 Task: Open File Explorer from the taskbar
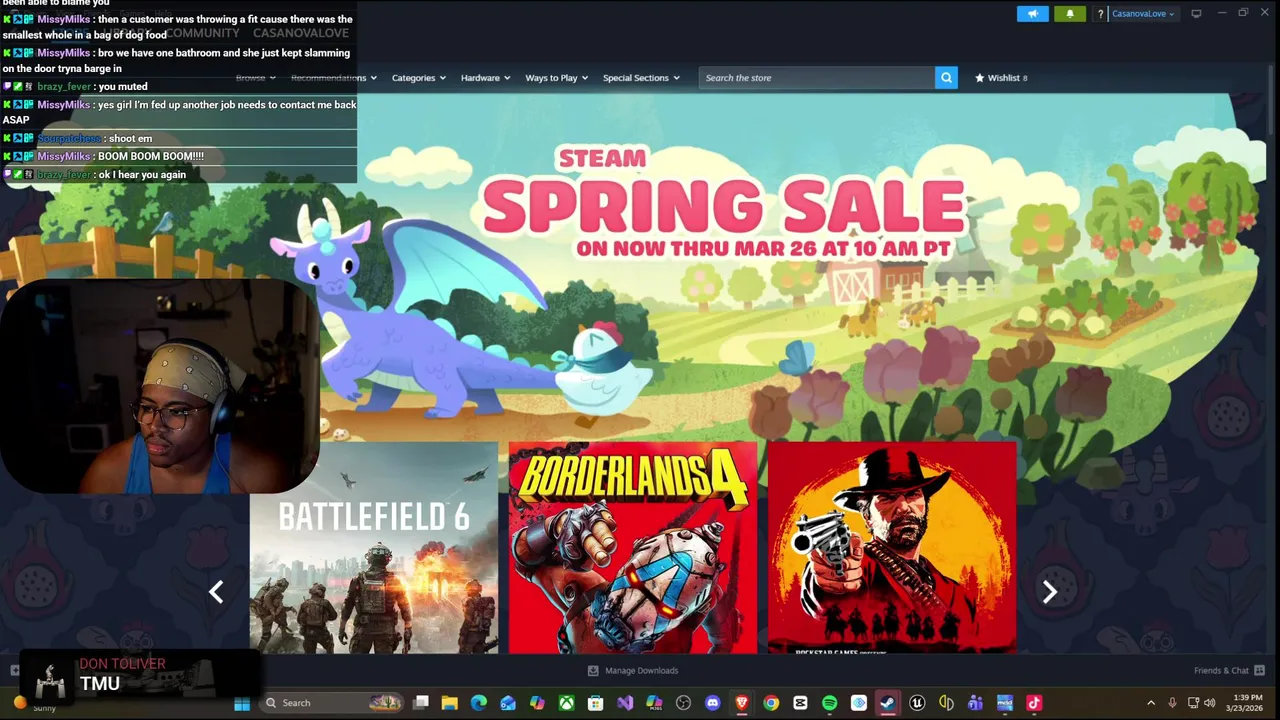[450, 703]
